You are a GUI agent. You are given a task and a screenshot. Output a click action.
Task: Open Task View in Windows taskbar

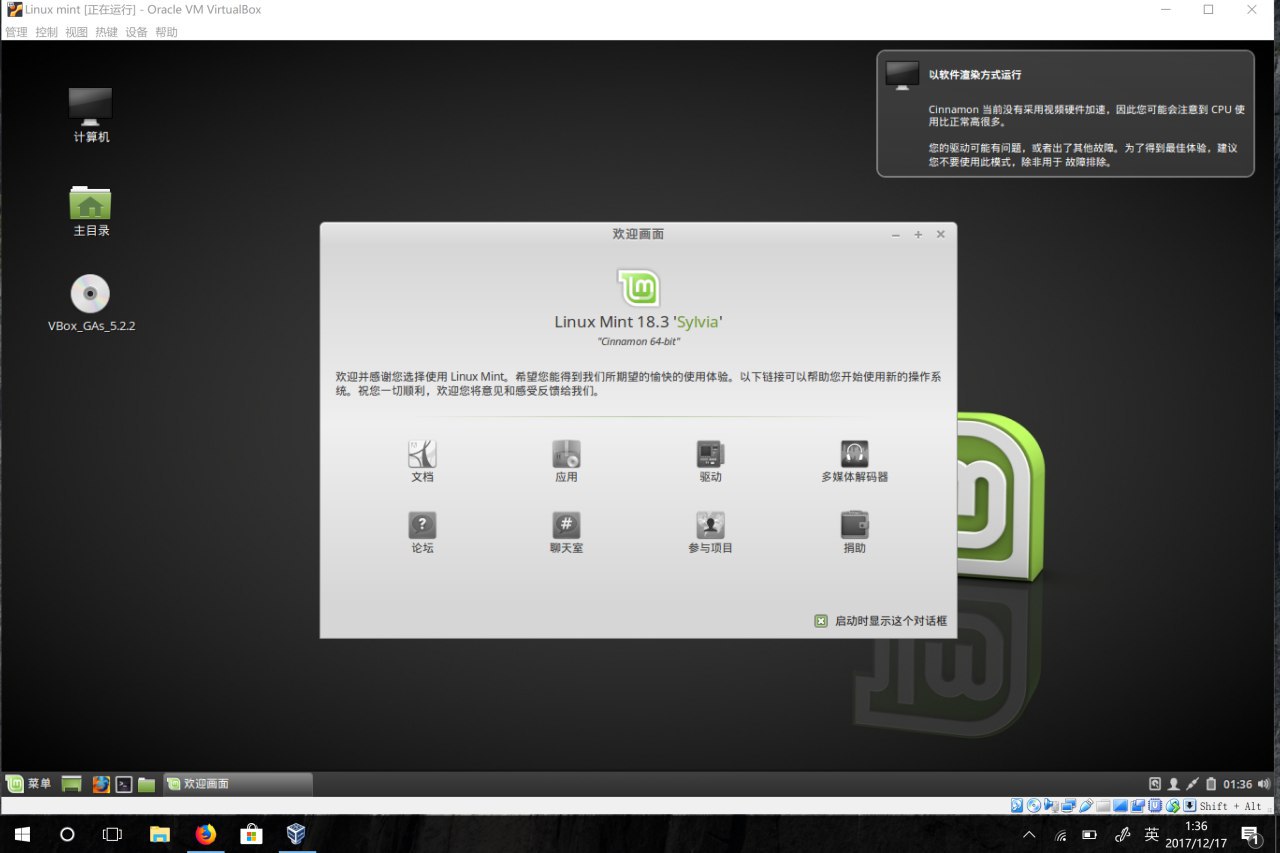tap(113, 834)
